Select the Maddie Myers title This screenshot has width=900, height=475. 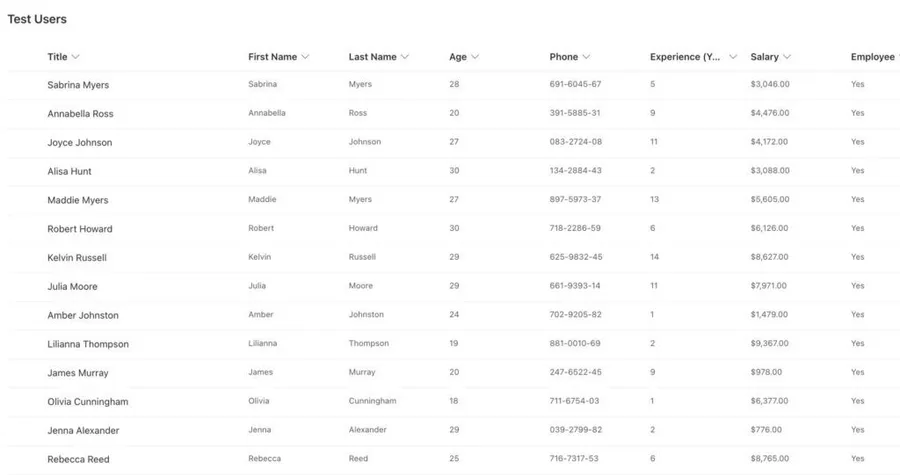click(x=77, y=201)
